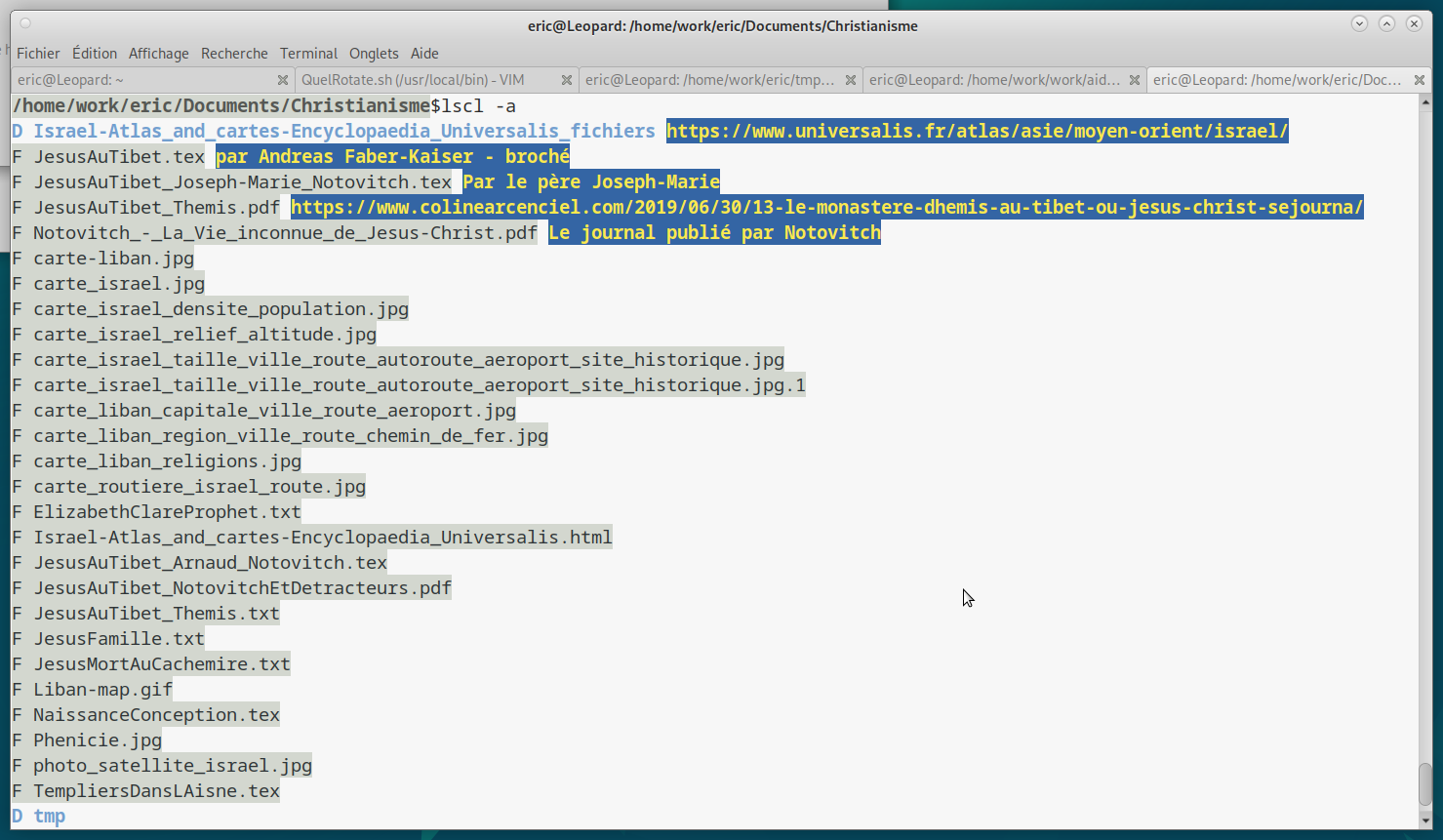Click the terminal vertical scrollbar handle
1443x840 pixels.
[x=1425, y=783]
